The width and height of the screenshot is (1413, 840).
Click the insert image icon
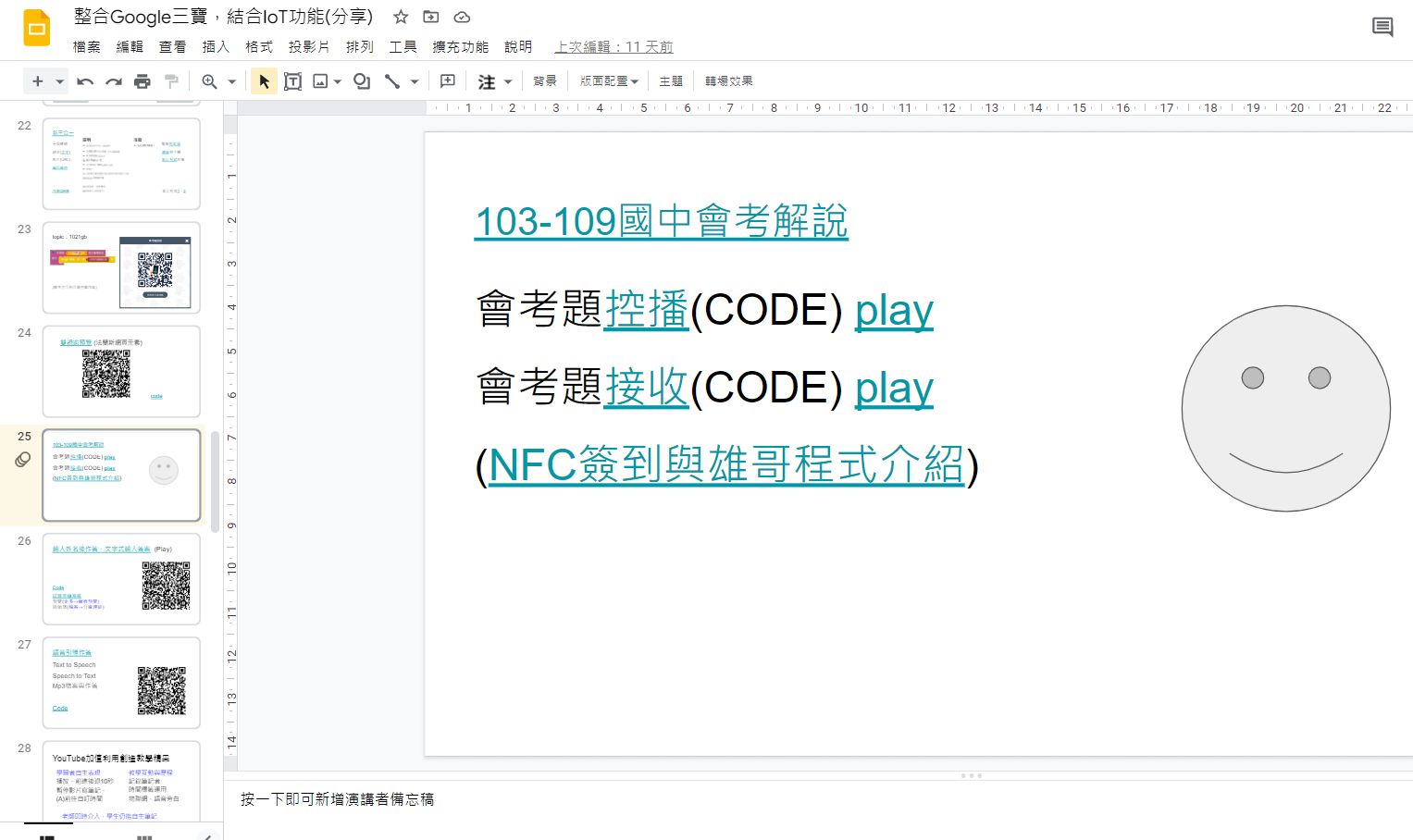(x=320, y=81)
